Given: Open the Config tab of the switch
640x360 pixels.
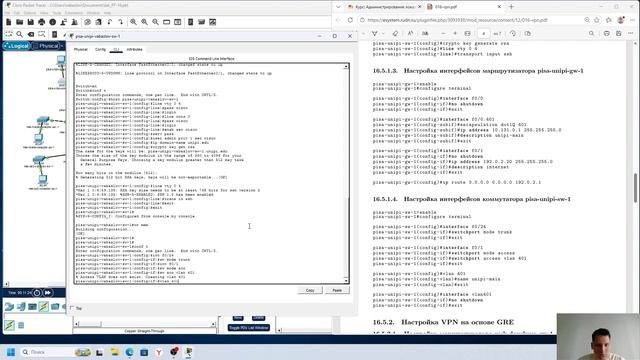Looking at the screenshot, I should [x=100, y=49].
